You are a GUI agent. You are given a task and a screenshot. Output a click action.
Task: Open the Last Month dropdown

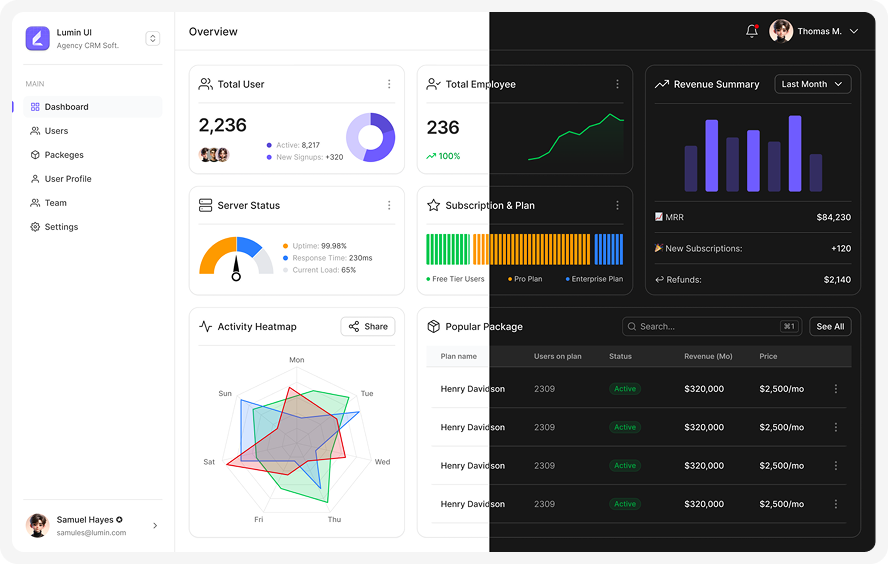click(x=812, y=85)
